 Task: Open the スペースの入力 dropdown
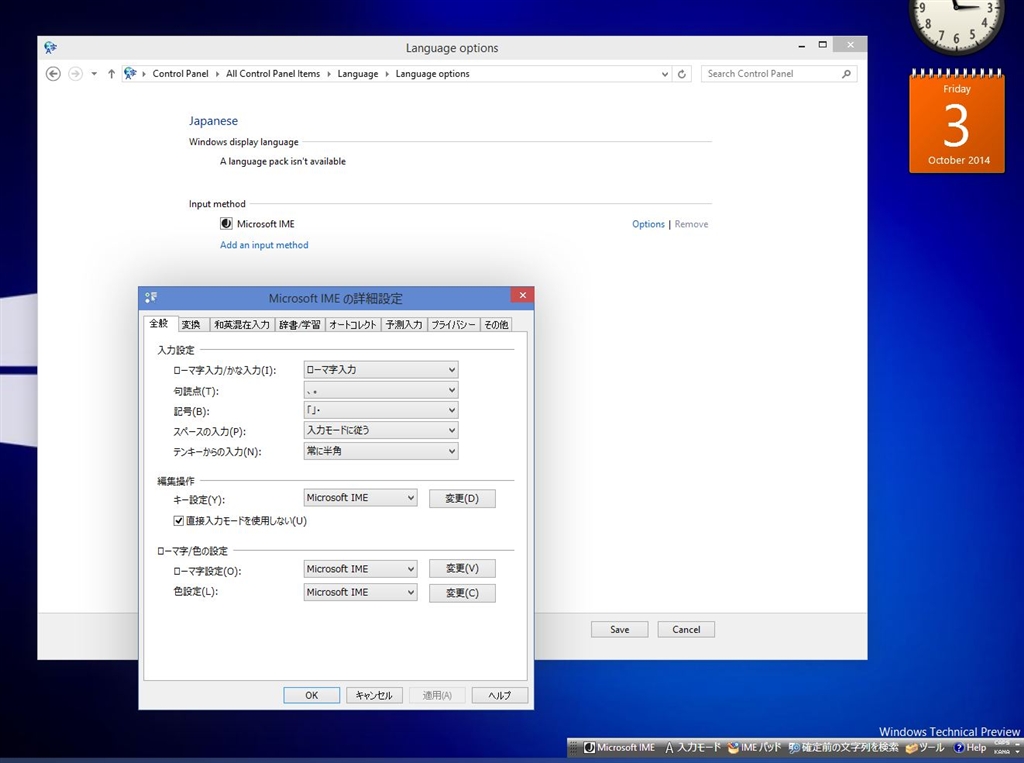coord(380,430)
